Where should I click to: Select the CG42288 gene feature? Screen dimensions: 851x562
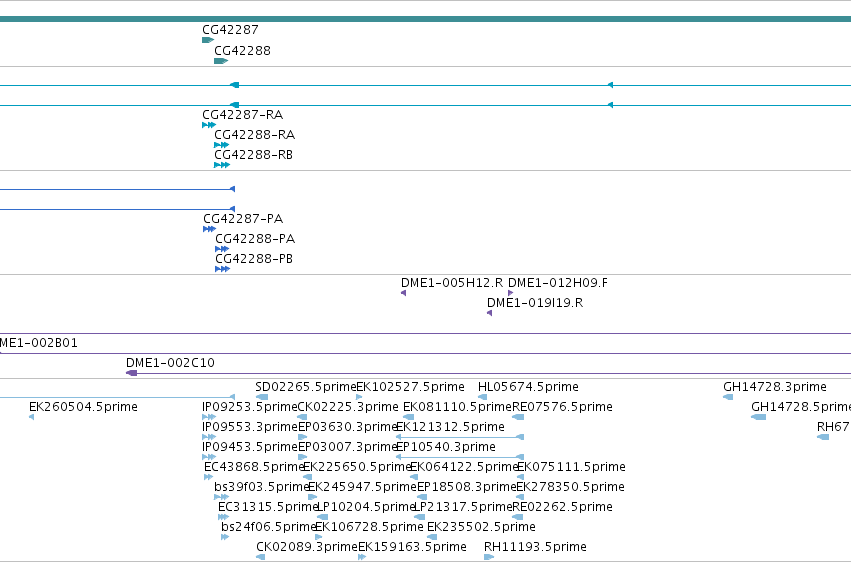(x=221, y=61)
